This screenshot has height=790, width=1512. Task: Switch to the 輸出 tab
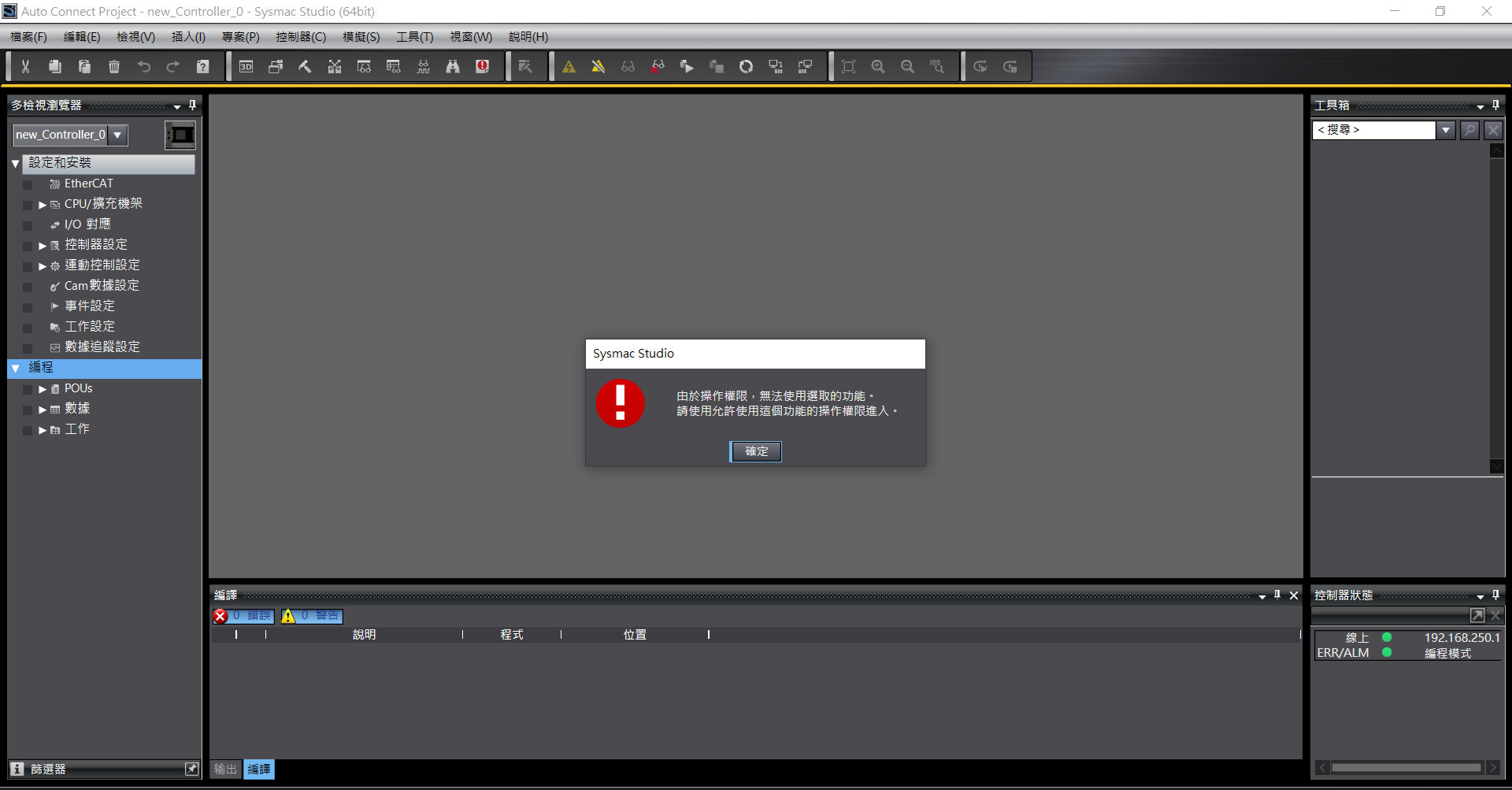pyautogui.click(x=225, y=769)
